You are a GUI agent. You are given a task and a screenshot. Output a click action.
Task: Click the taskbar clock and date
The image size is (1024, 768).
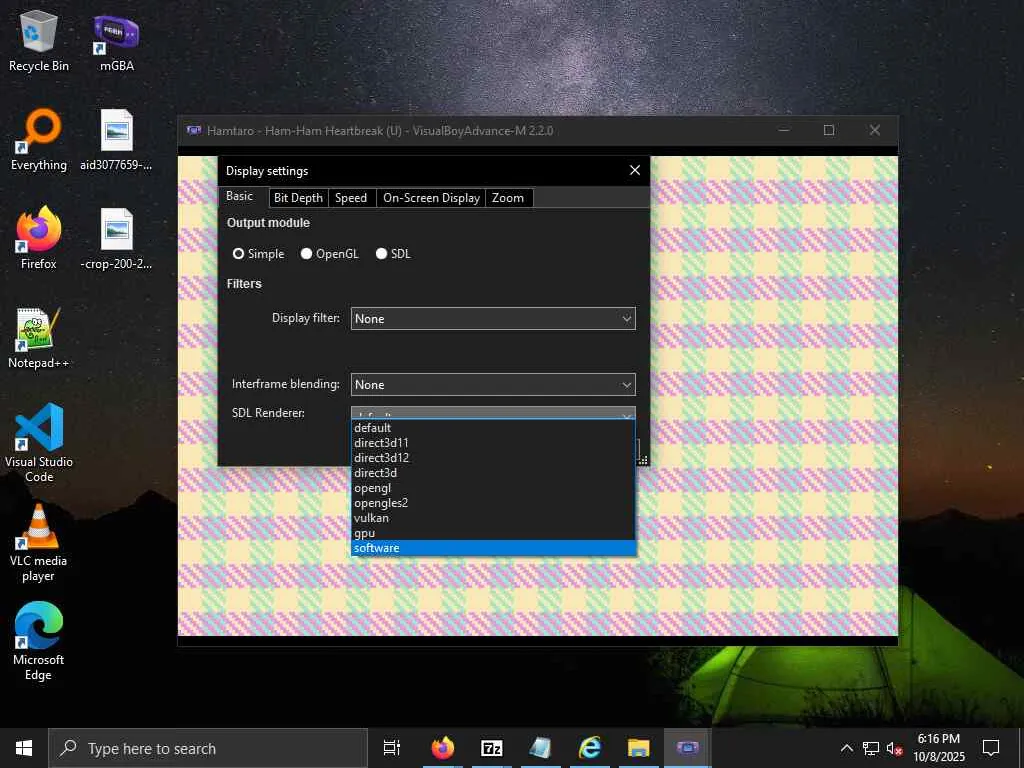tap(939, 748)
